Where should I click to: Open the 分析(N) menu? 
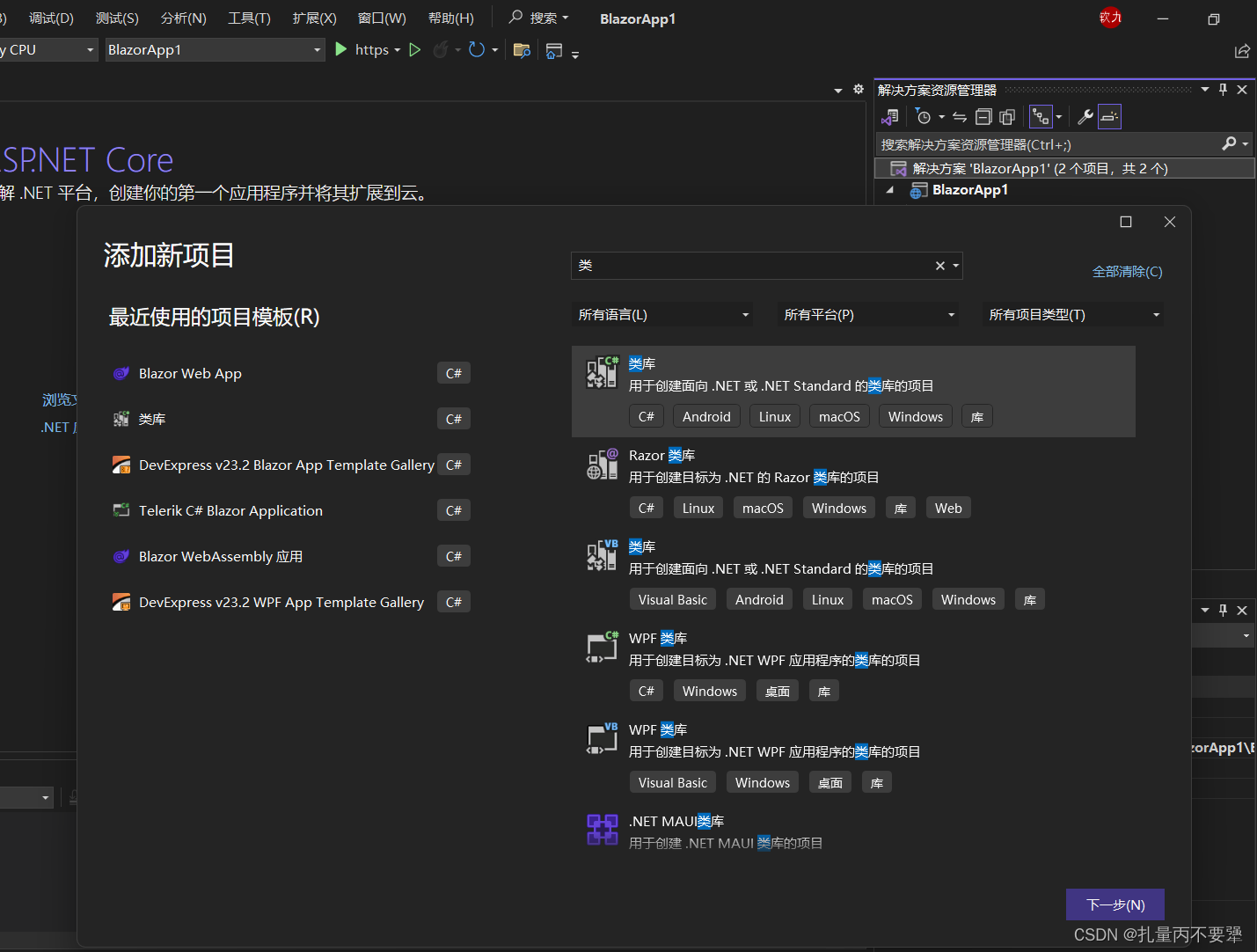click(x=183, y=18)
